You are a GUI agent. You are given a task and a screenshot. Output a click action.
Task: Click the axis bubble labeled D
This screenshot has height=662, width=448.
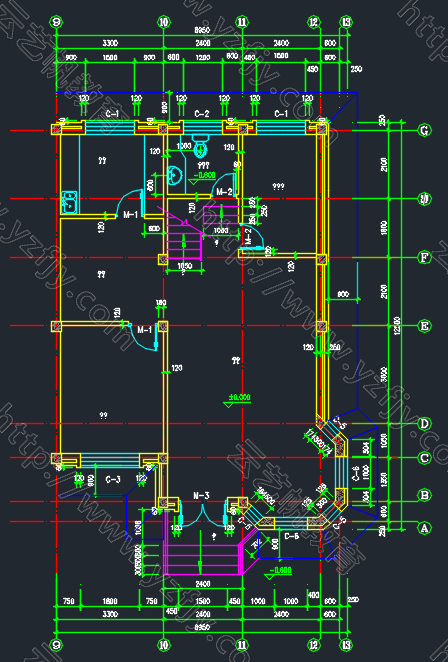point(424,423)
